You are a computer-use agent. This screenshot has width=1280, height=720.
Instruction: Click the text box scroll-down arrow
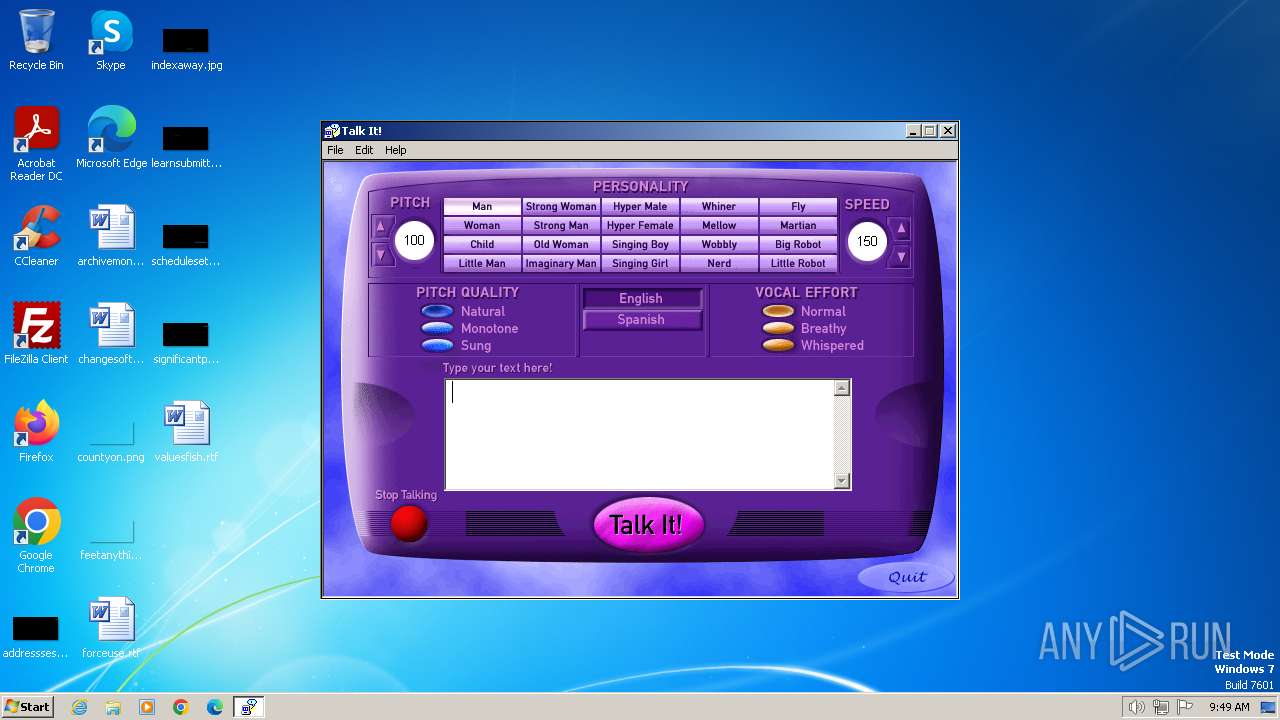[x=842, y=481]
